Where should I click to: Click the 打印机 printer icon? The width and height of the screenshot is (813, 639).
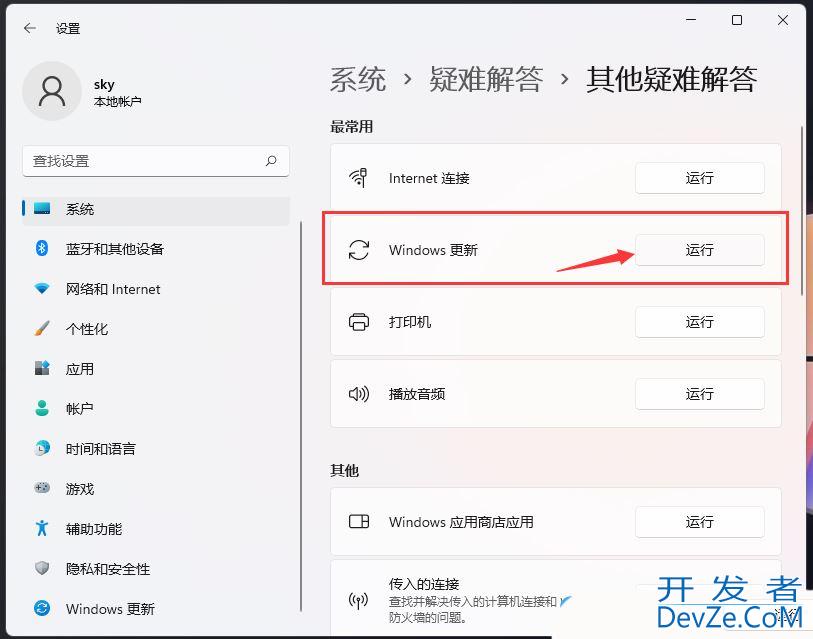(x=359, y=322)
